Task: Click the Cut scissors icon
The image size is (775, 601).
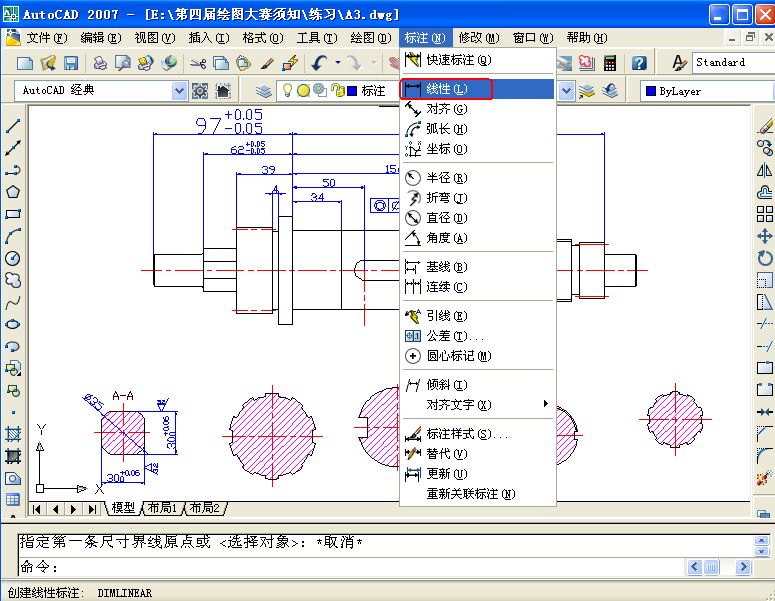Action: coord(198,63)
